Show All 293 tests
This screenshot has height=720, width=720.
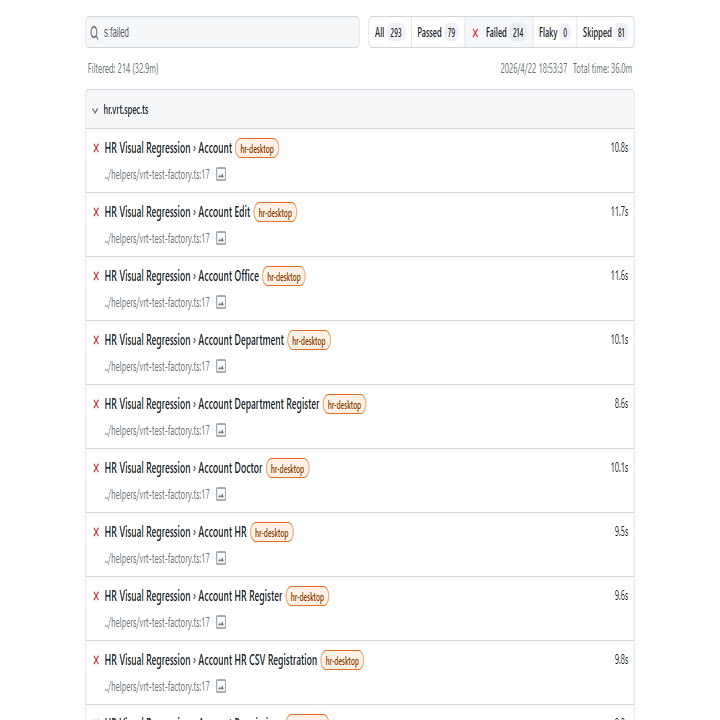388,33
